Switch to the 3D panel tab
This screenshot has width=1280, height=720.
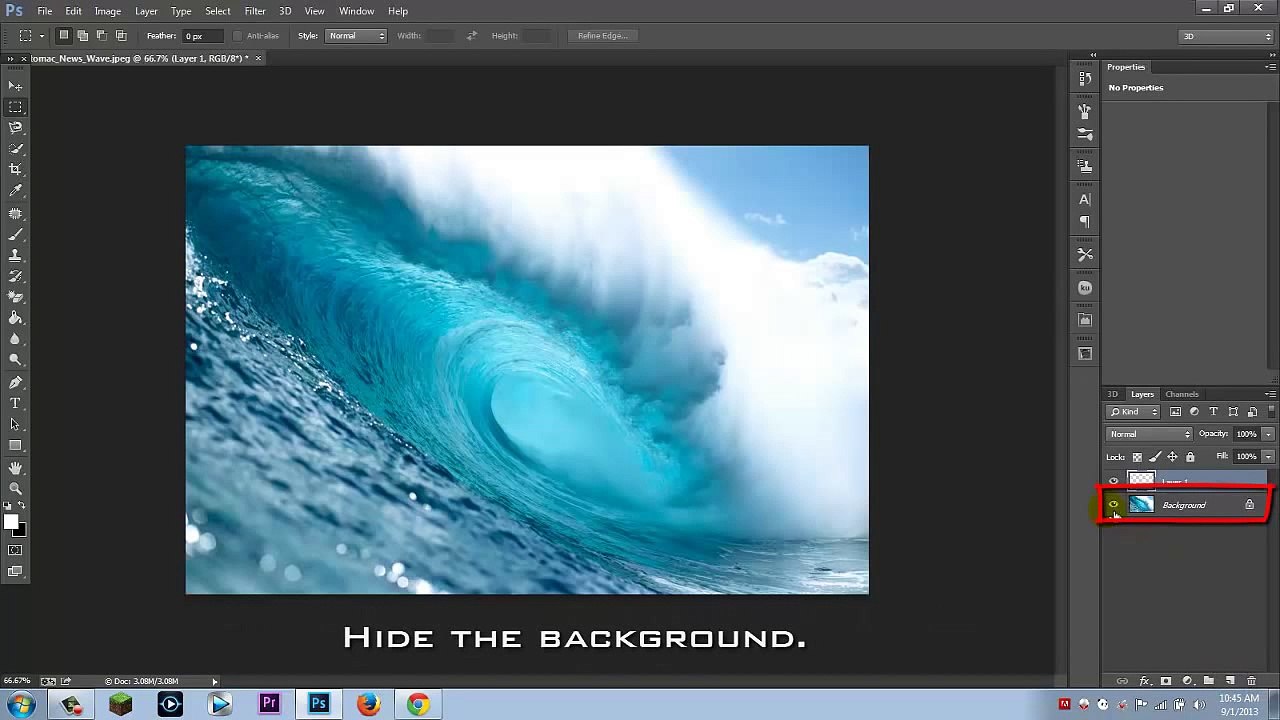[x=1112, y=394]
